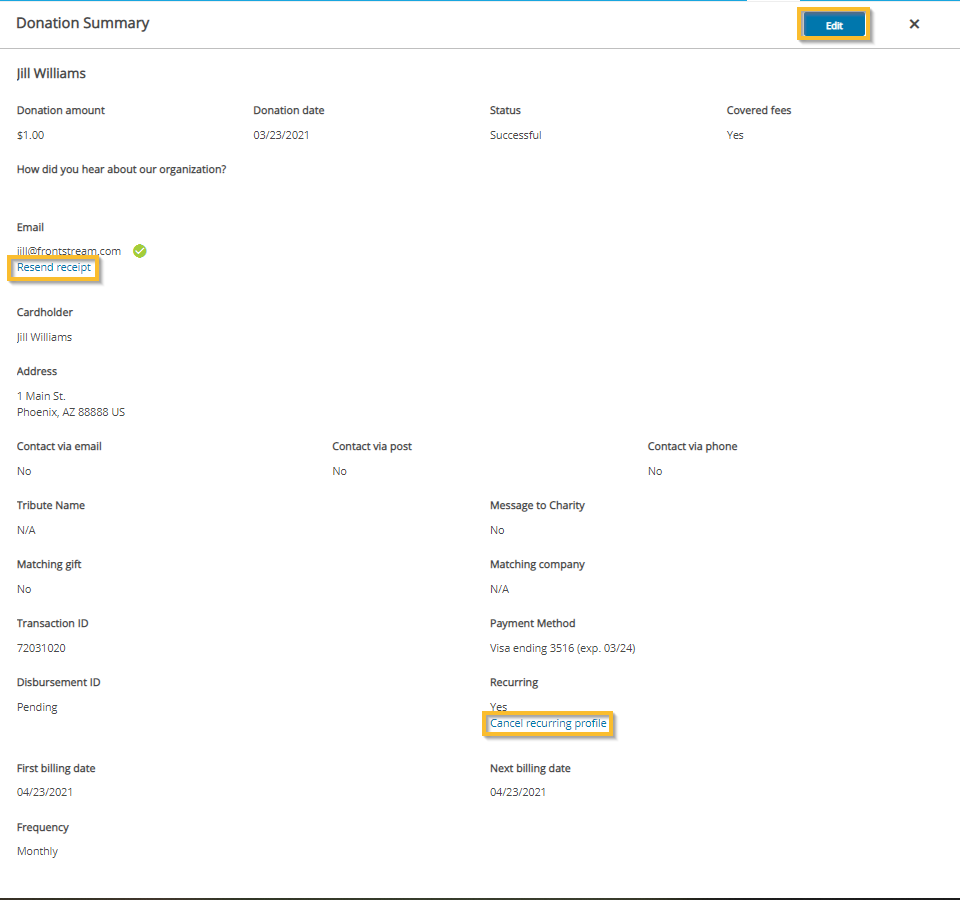The image size is (960, 900).
Task: Click the Contact via phone label
Action: (692, 446)
